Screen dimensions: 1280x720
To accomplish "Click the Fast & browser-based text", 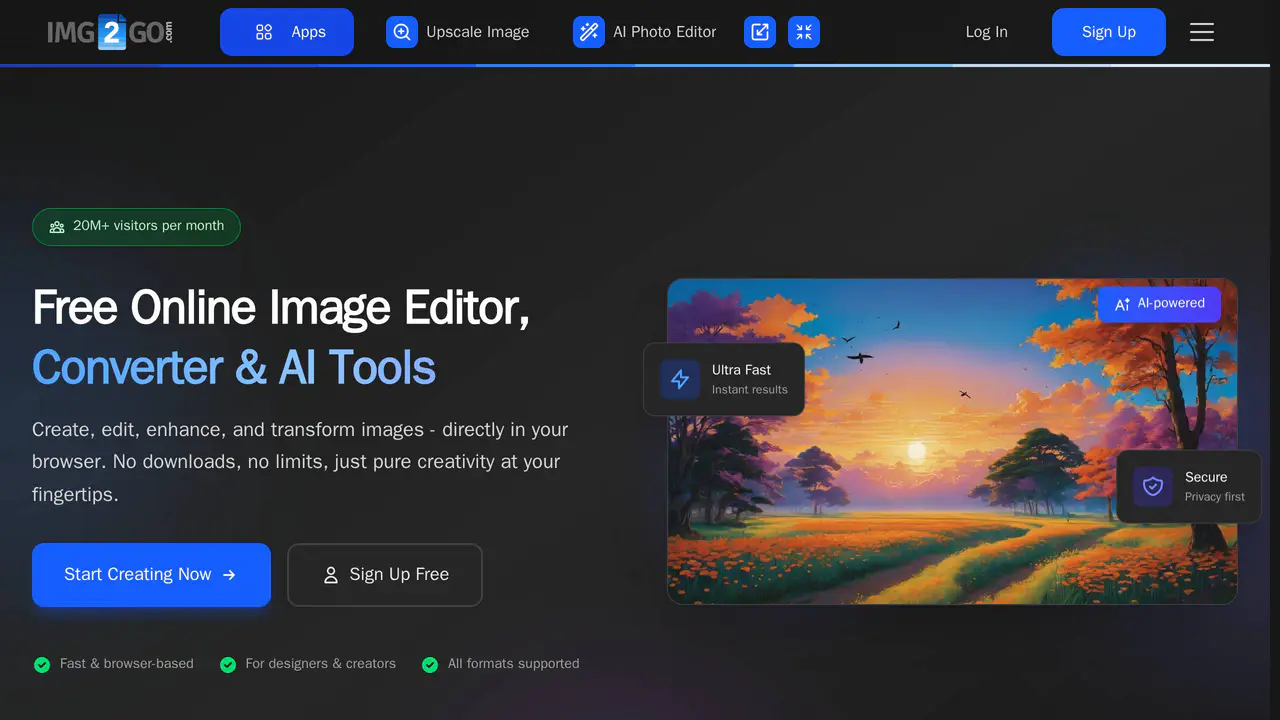I will [x=127, y=663].
